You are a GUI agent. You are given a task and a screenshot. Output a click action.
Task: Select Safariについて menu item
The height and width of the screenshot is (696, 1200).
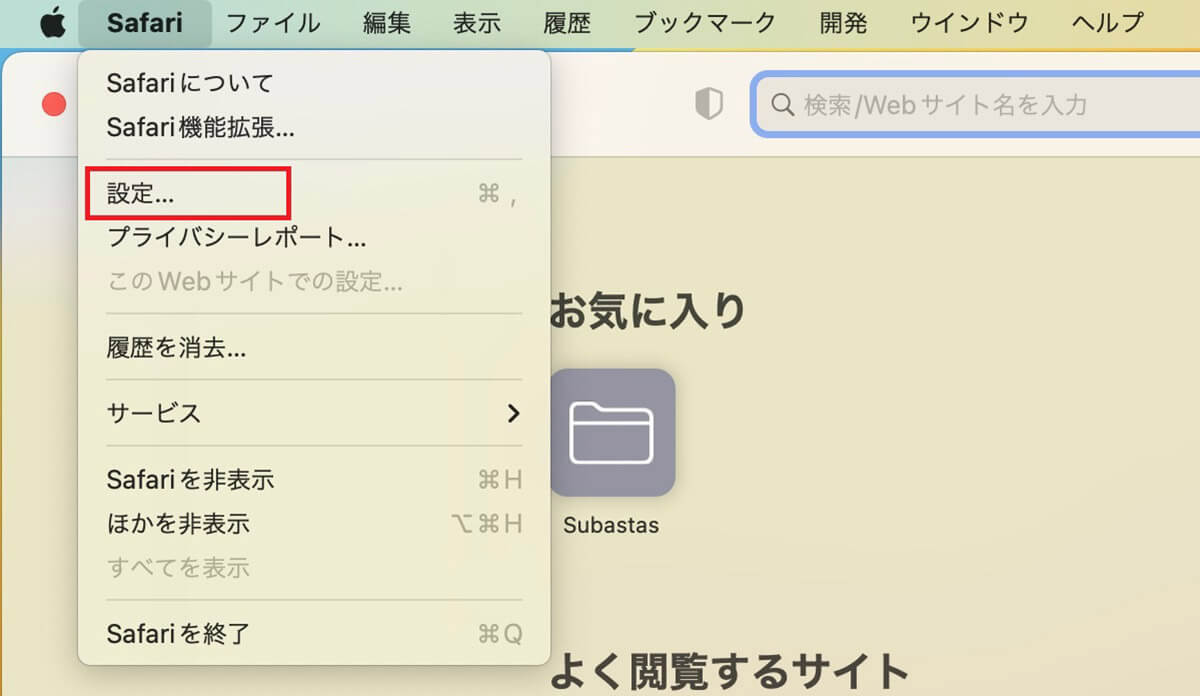tap(314, 83)
